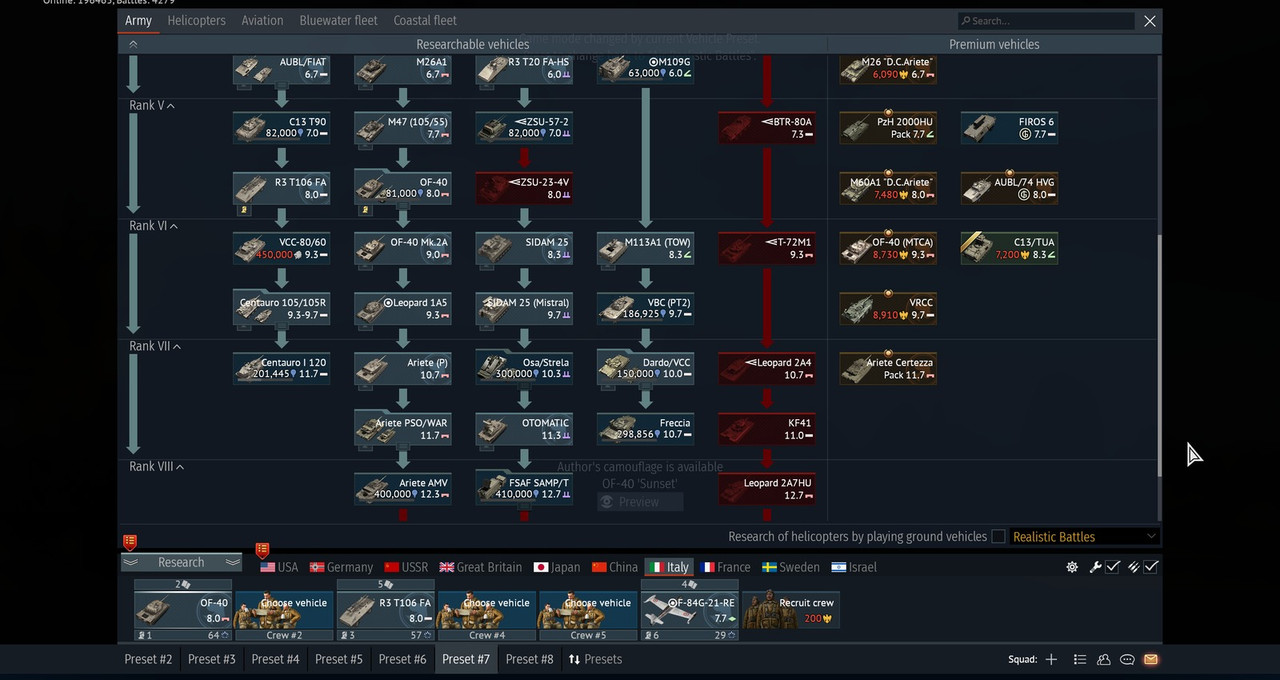1280x680 pixels.
Task: Toggle the checkbox next to ammo refill icon
Action: pos(1152,567)
